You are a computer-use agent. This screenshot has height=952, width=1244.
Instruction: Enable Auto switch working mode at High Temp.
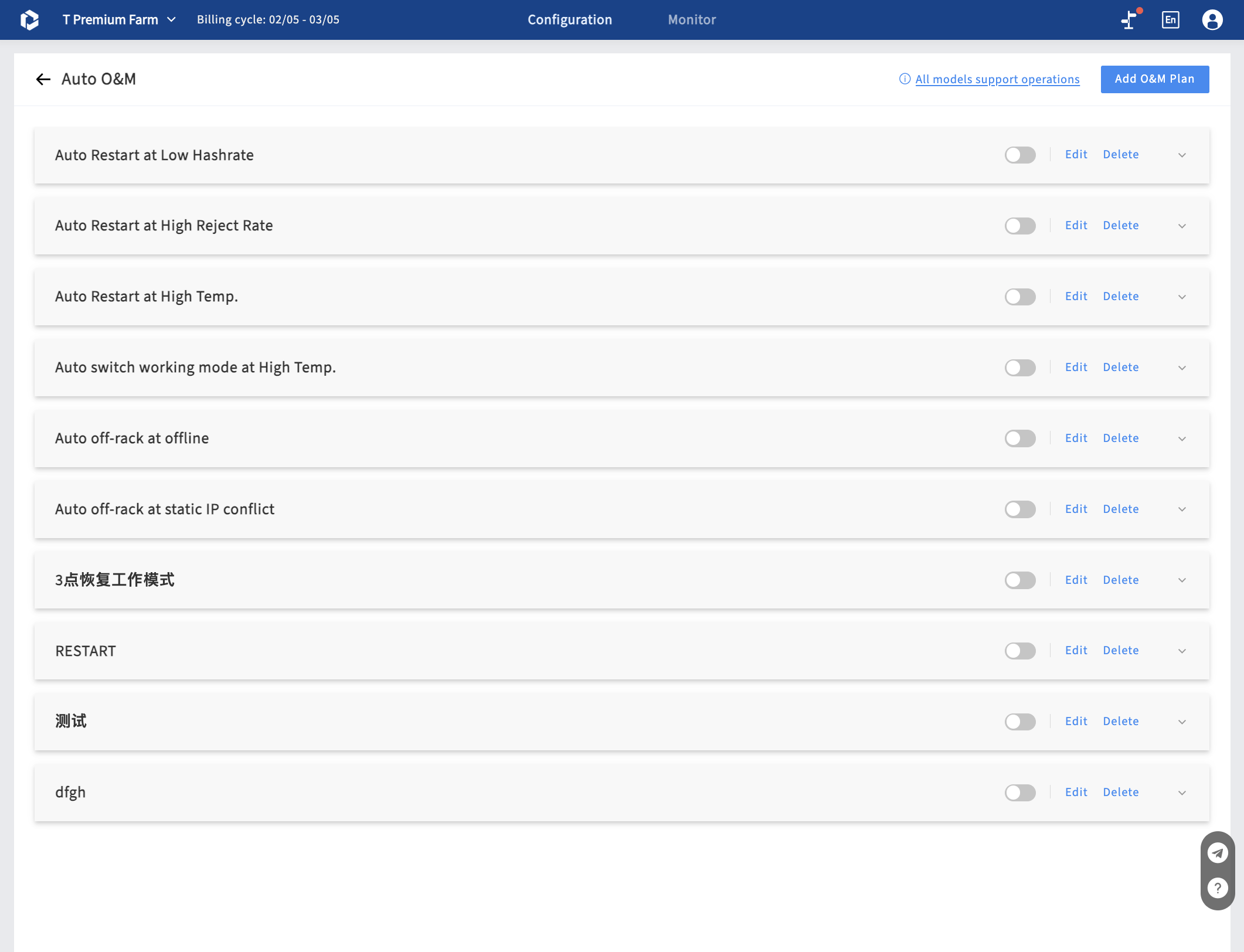[x=1020, y=368]
